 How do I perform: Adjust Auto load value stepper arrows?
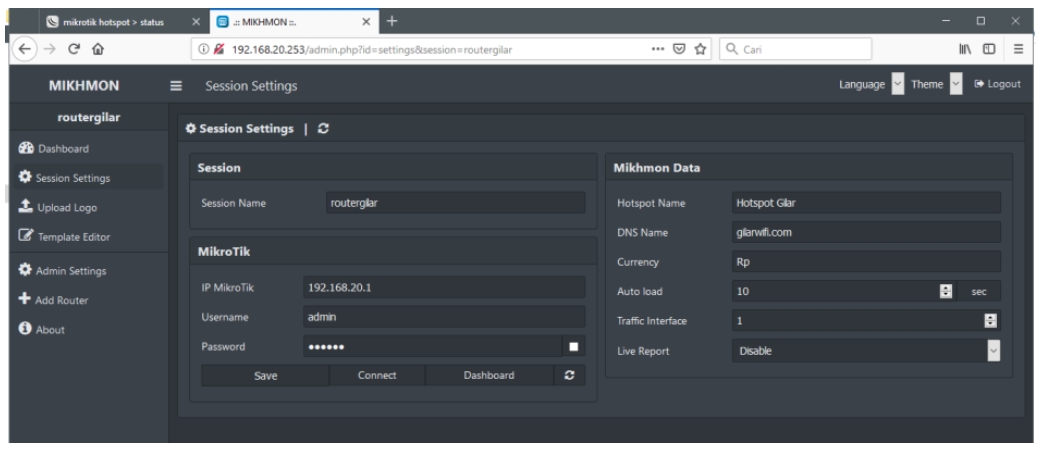tap(946, 291)
